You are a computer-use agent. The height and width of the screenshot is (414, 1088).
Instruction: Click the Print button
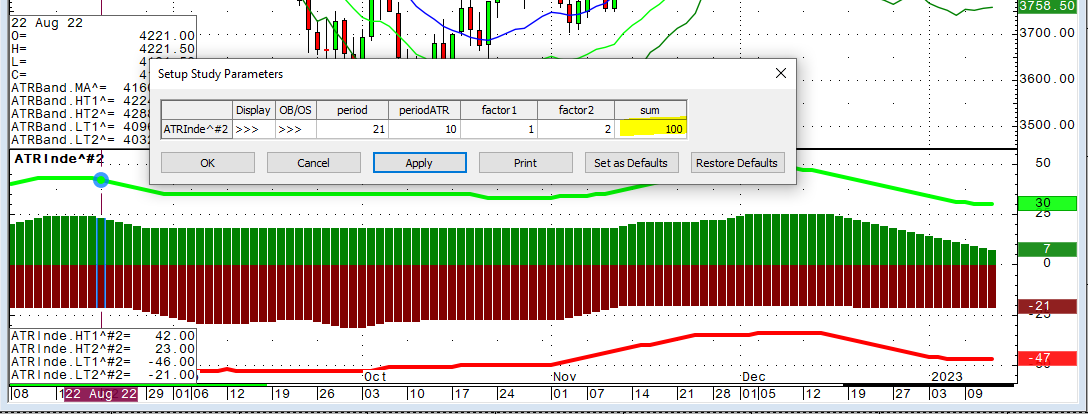526,163
